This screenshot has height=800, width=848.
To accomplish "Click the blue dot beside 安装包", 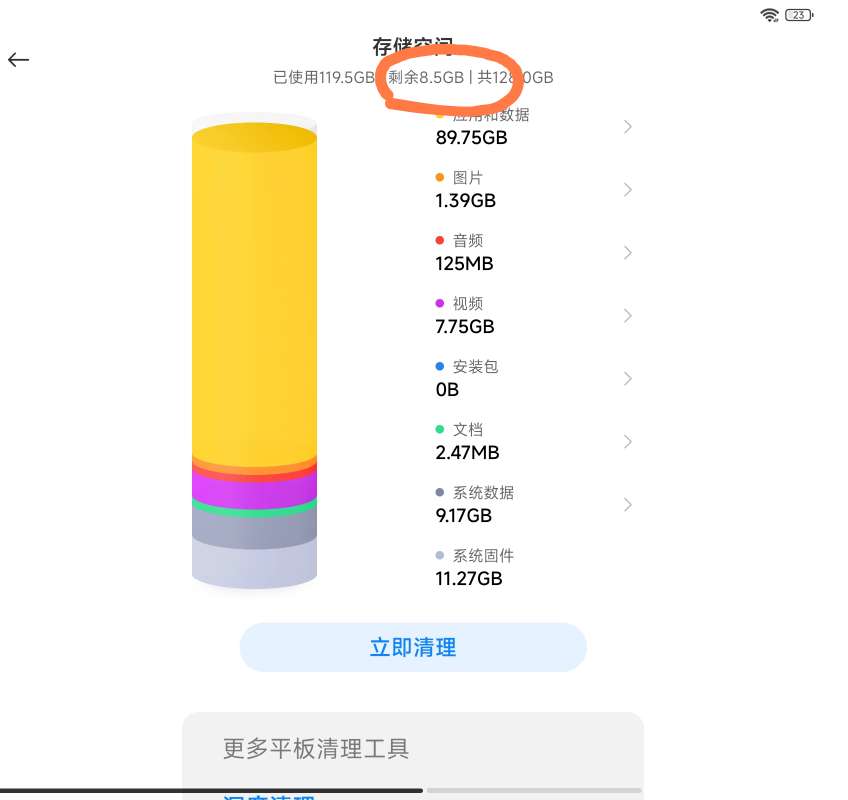I will click(440, 367).
